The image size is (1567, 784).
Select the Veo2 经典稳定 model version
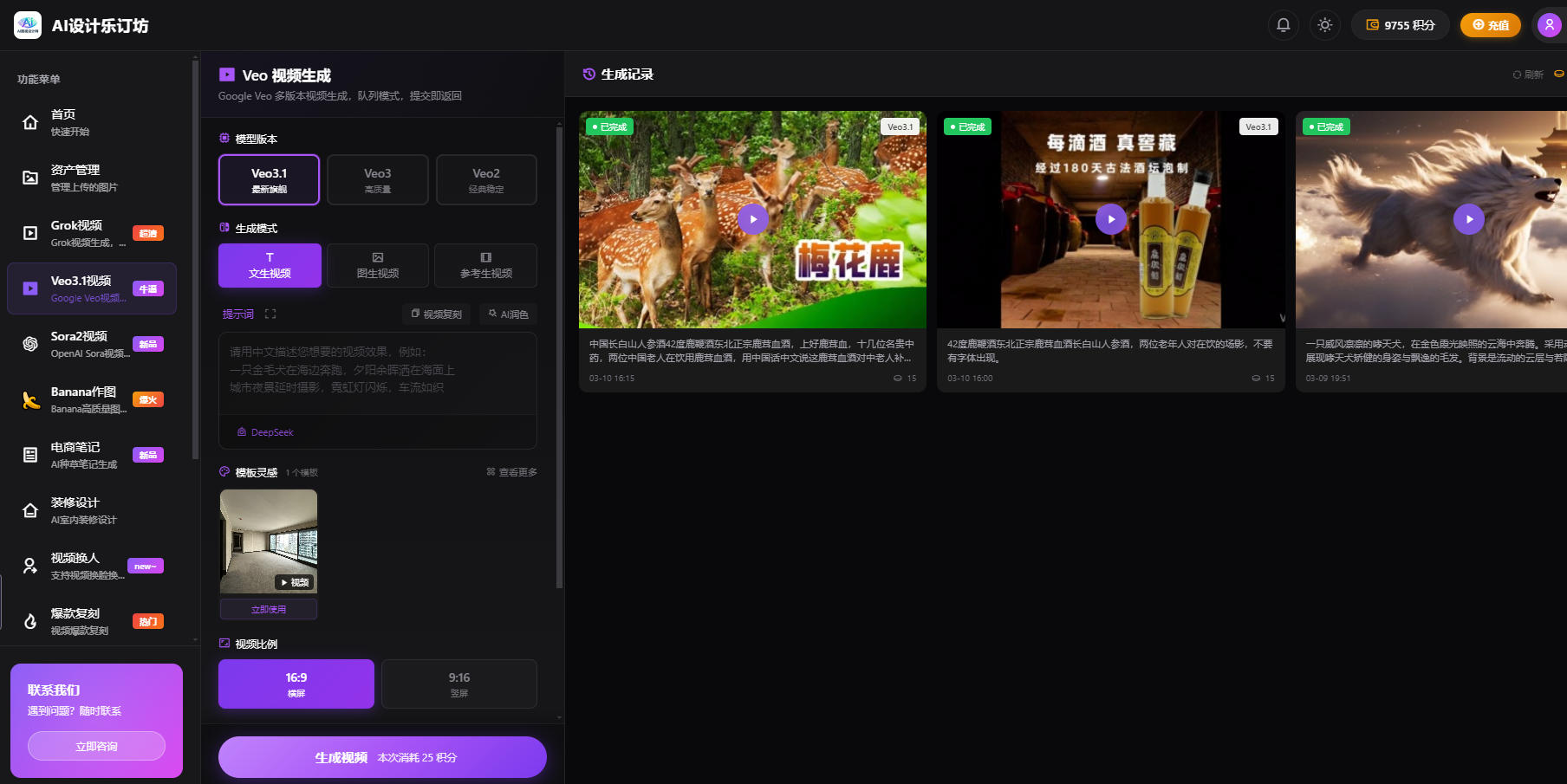[x=486, y=180]
